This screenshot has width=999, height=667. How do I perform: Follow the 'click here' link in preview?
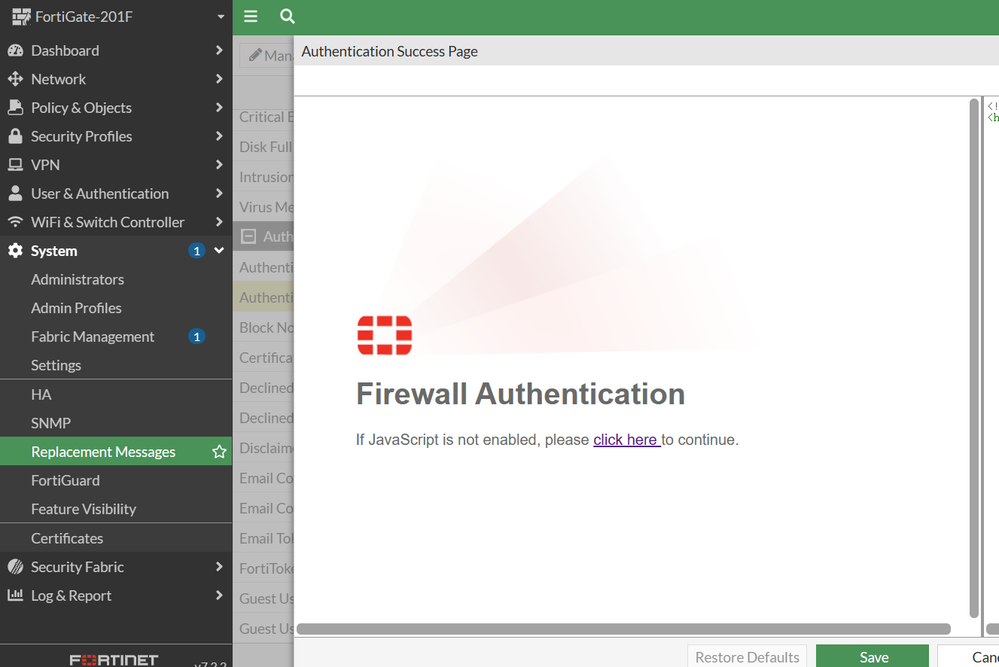point(627,440)
